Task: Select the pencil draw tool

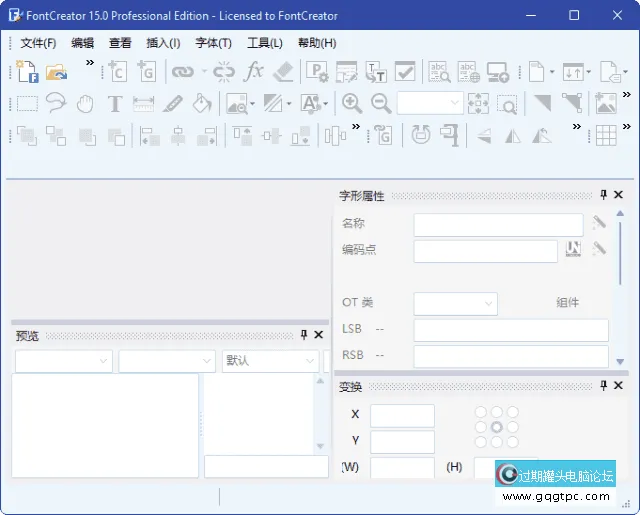Action: coord(173,104)
